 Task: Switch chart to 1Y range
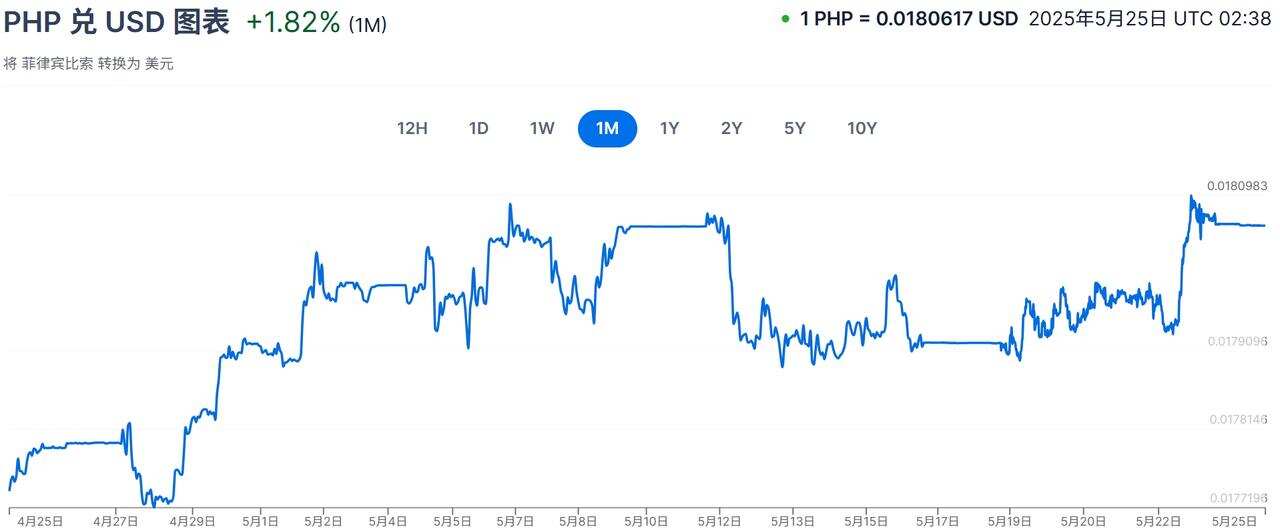pos(669,128)
